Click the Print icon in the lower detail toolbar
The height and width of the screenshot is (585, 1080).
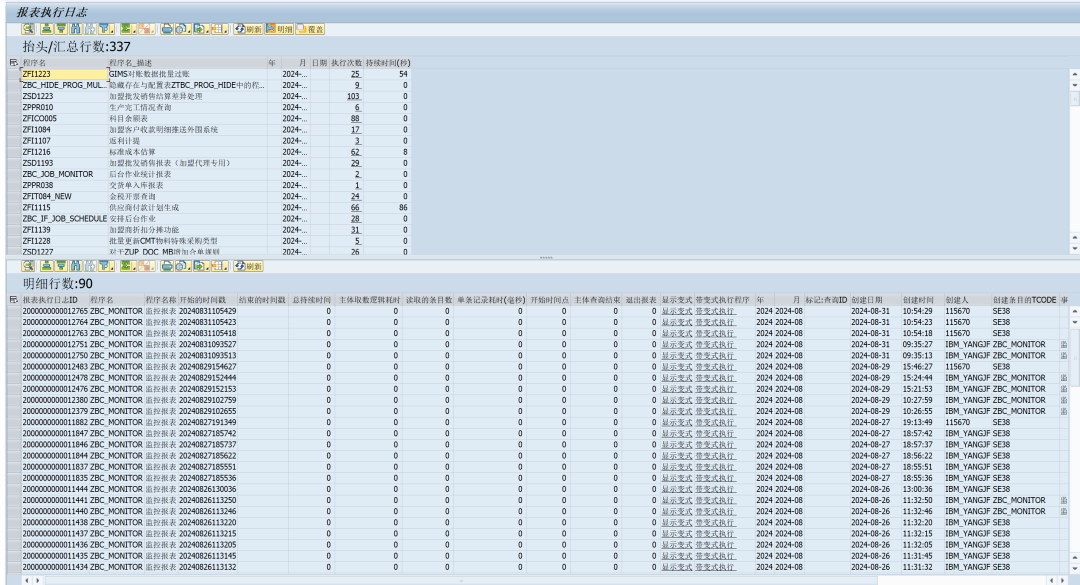click(x=167, y=266)
